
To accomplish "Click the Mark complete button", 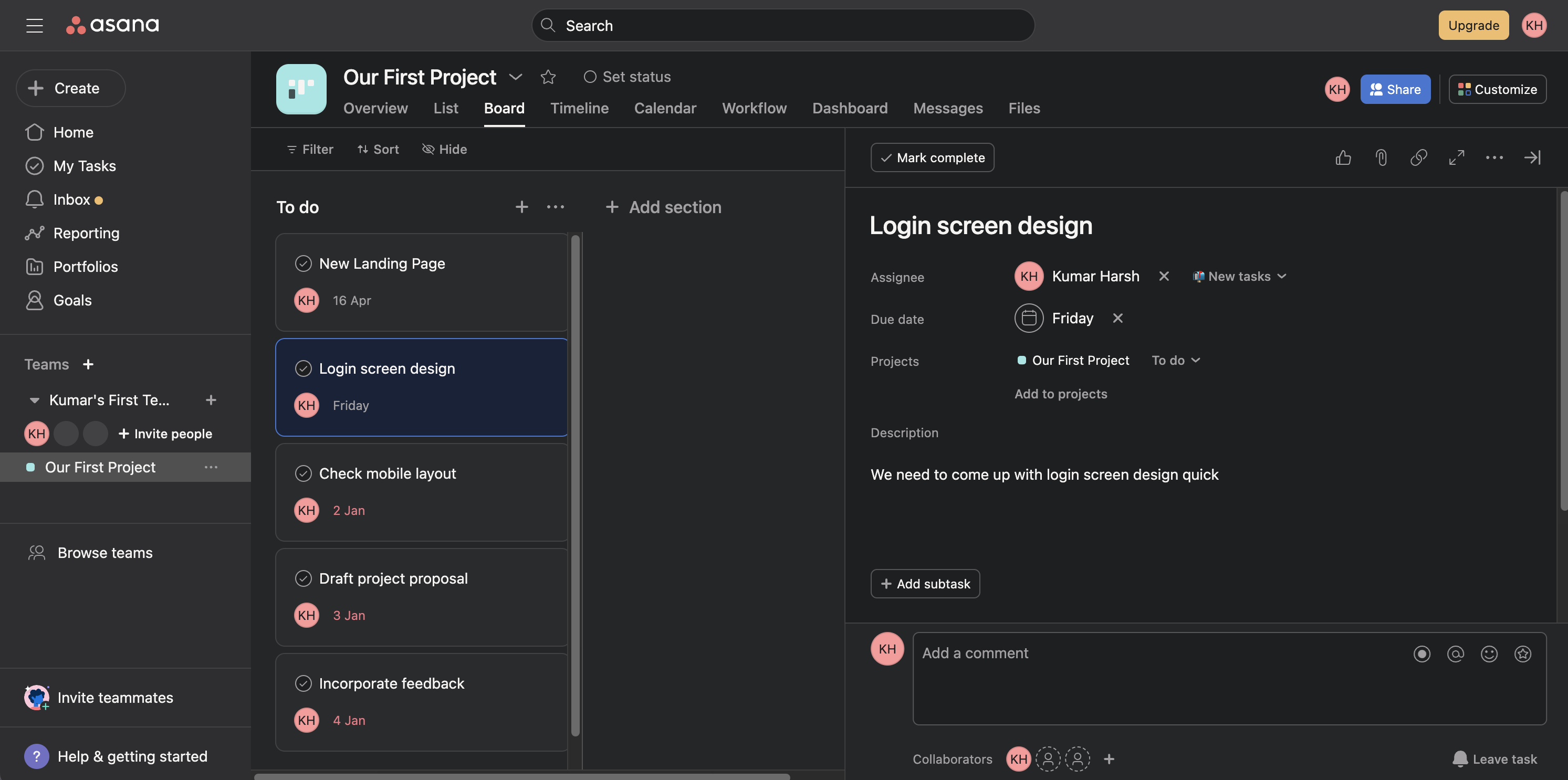I will [x=933, y=157].
